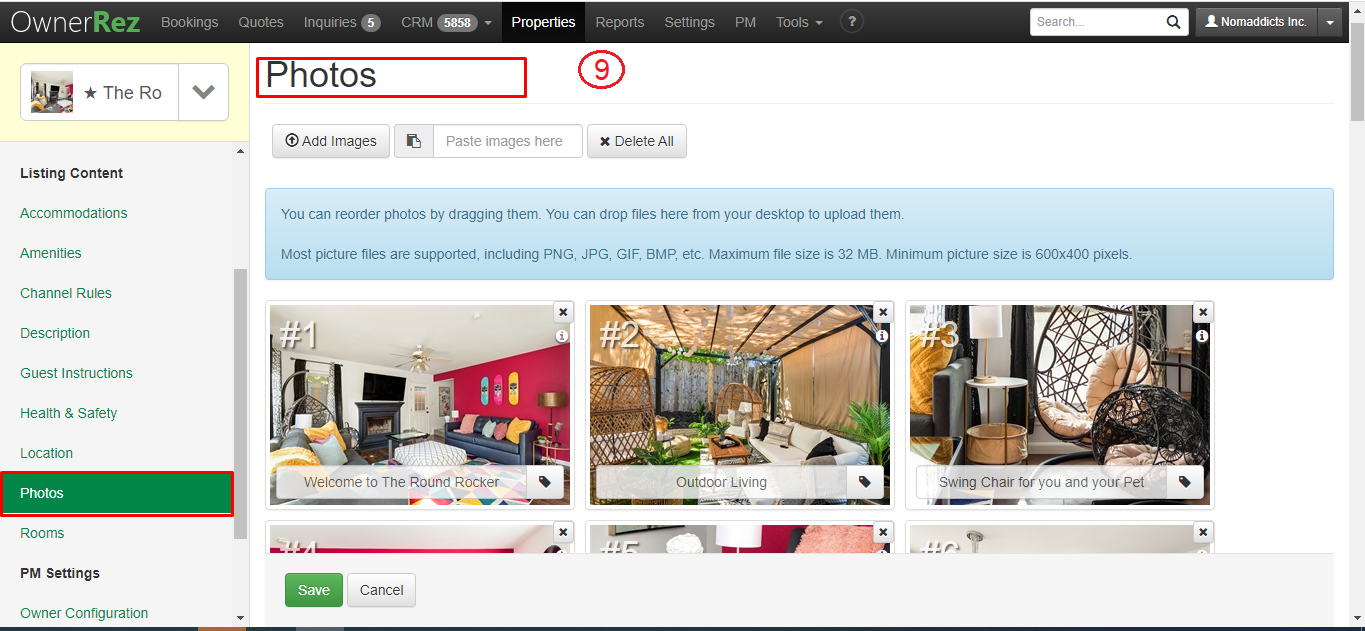Edit the Outdoor Living caption field
Viewport: 1365px width, 631px height.
722,482
